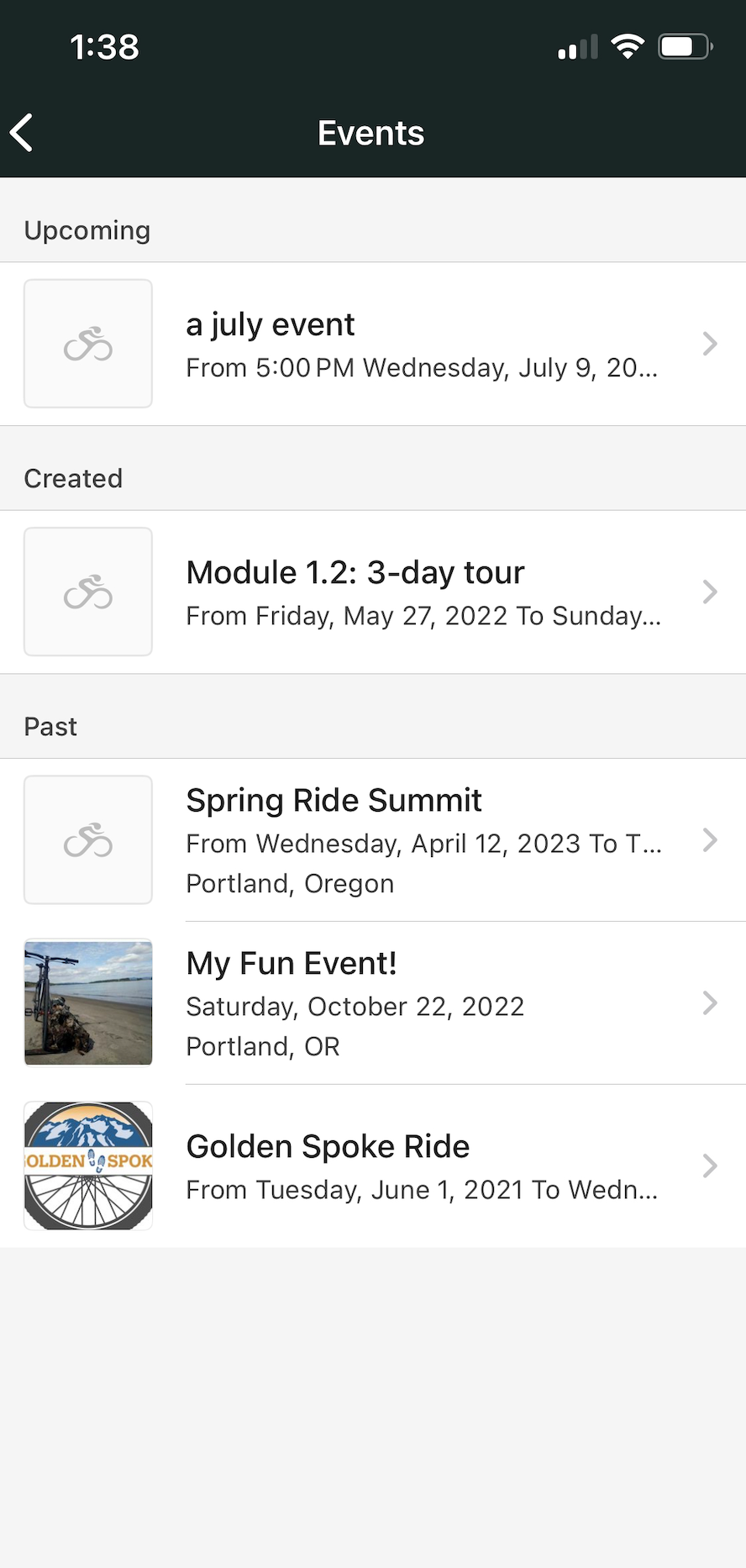Tap the battery status icon
The height and width of the screenshot is (1568, 746).
point(686,46)
